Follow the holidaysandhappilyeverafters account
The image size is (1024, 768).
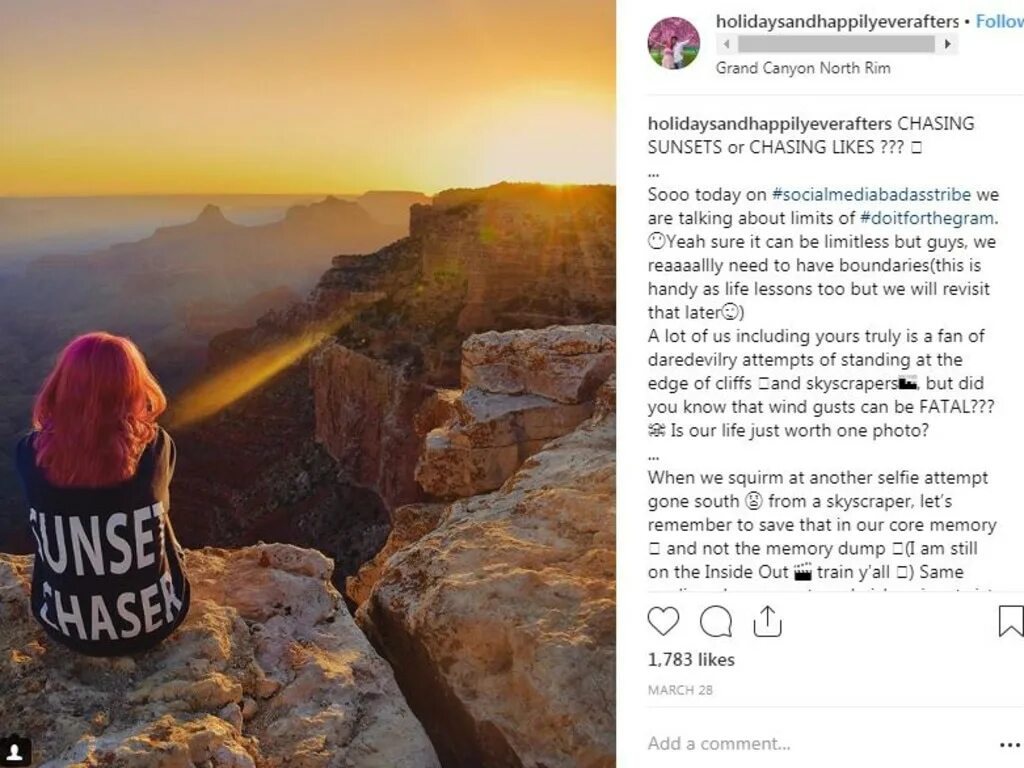pyautogui.click(x=1000, y=21)
